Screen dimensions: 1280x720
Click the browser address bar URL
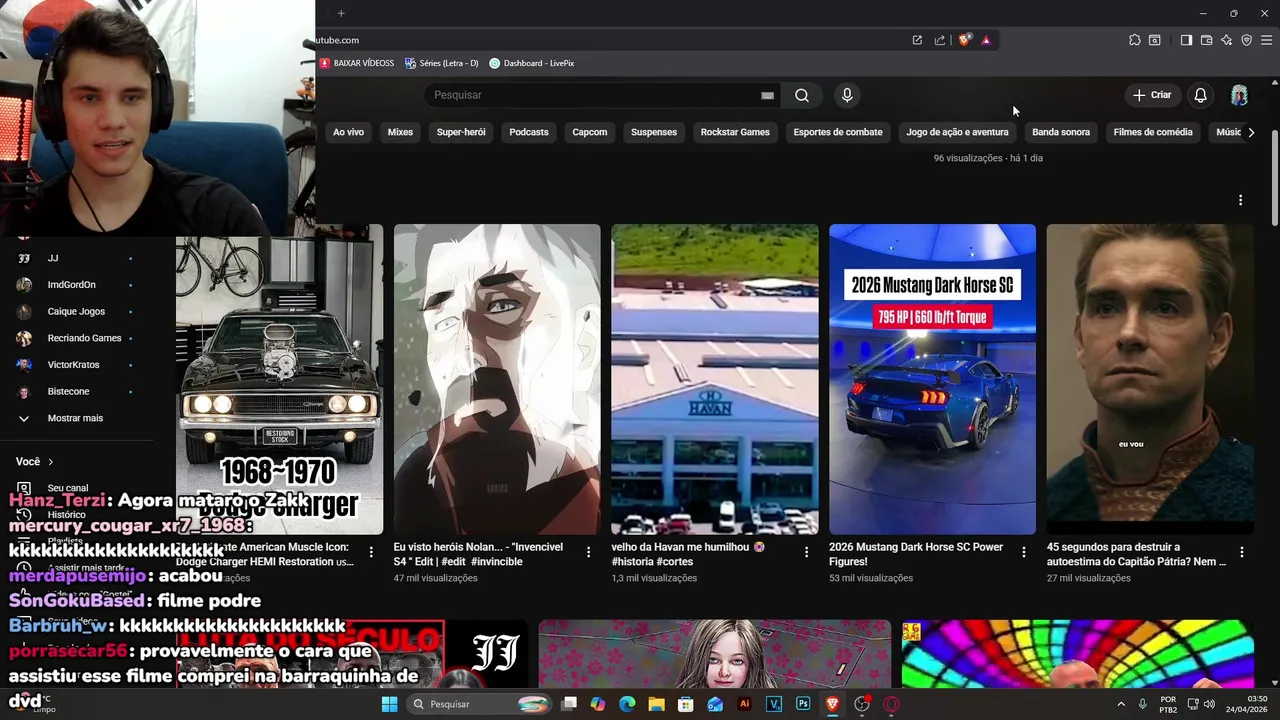pyautogui.click(x=337, y=40)
